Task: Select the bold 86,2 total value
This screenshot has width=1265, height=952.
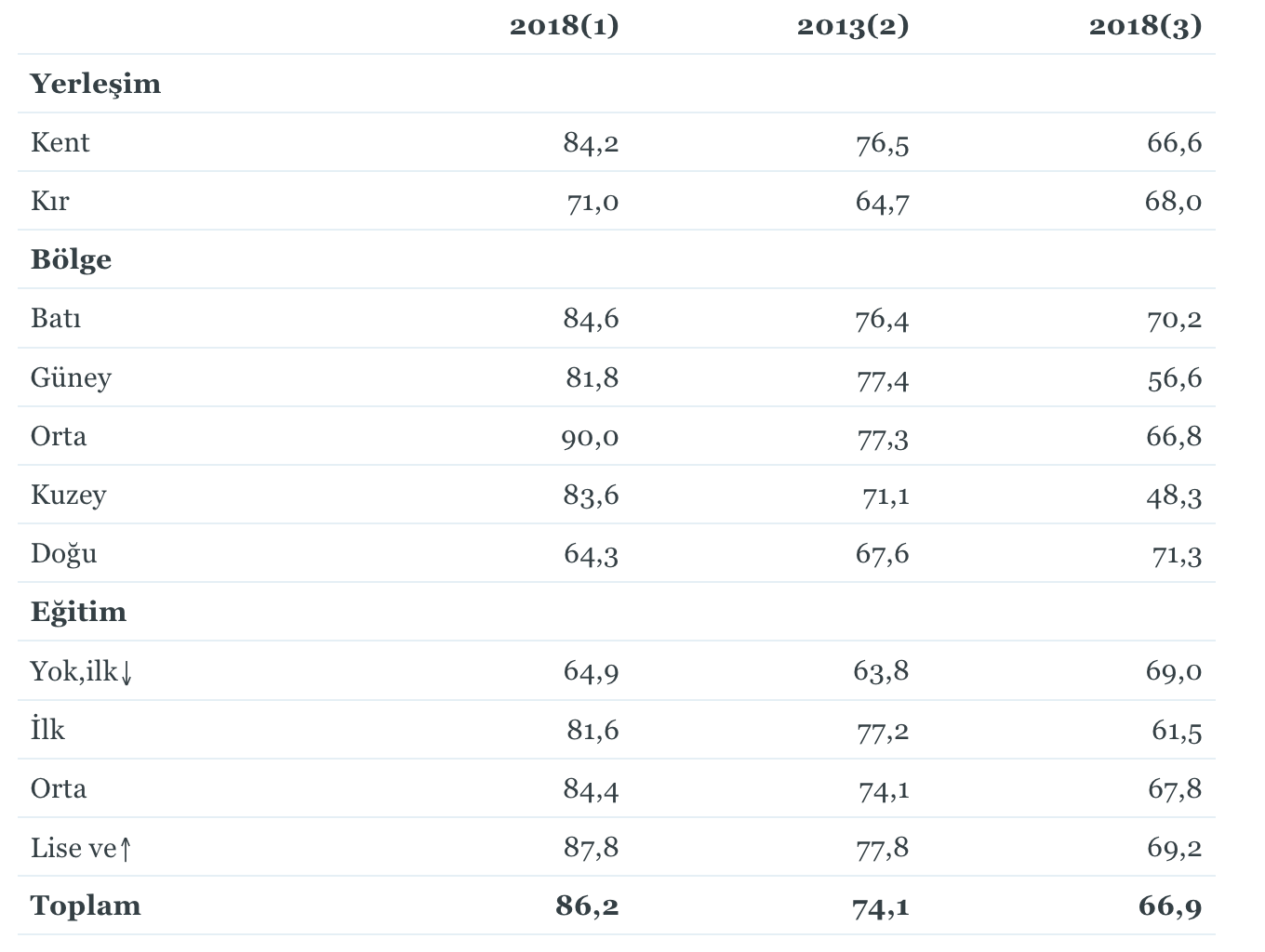Action: [x=587, y=906]
